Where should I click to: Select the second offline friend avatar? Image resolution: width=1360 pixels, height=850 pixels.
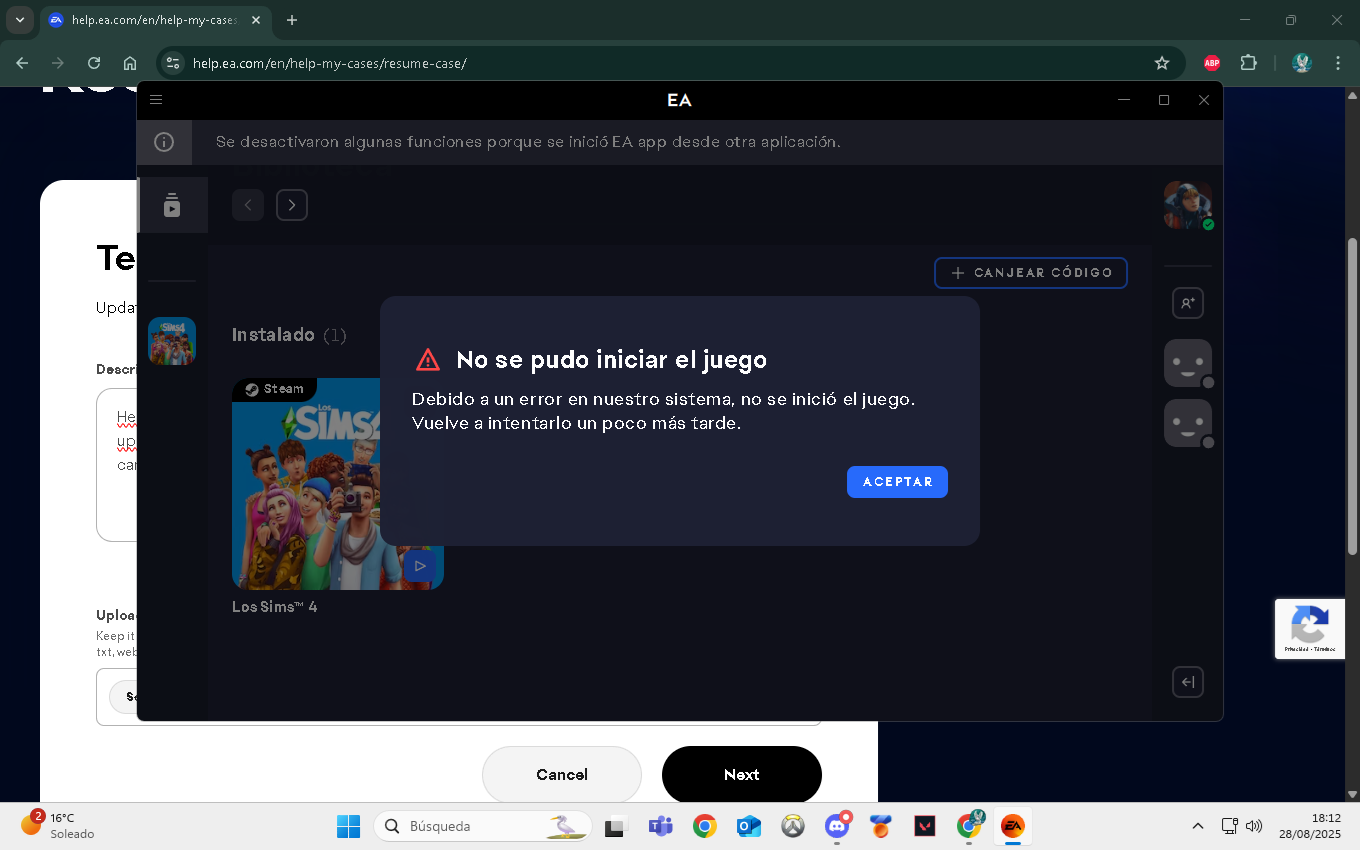click(1188, 423)
